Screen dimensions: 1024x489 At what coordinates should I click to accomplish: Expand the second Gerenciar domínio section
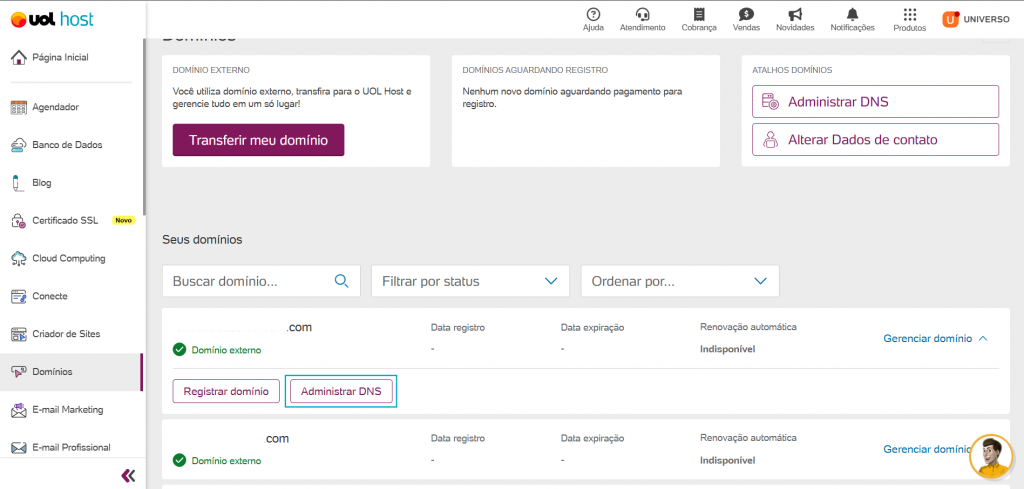coord(925,450)
